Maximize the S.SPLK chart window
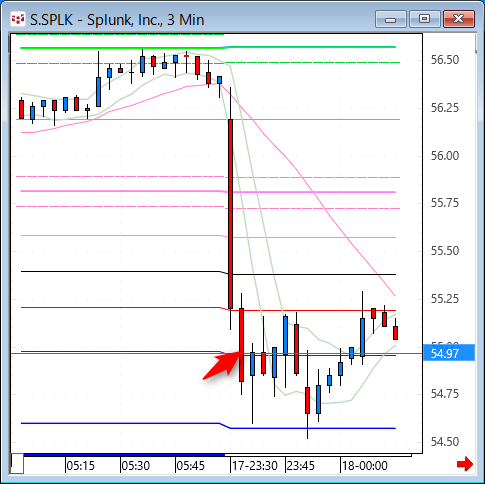Screen dimensions: 485x484 424,19
